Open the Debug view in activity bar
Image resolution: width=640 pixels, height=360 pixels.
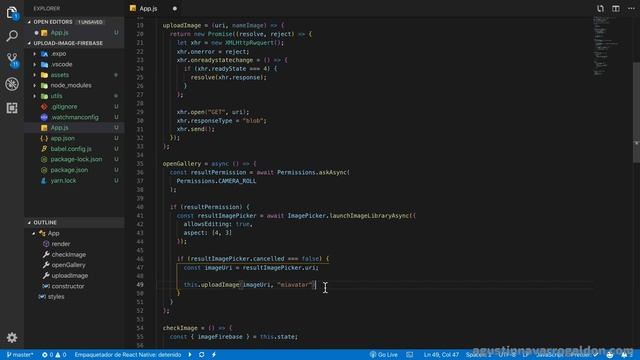tap(12, 84)
